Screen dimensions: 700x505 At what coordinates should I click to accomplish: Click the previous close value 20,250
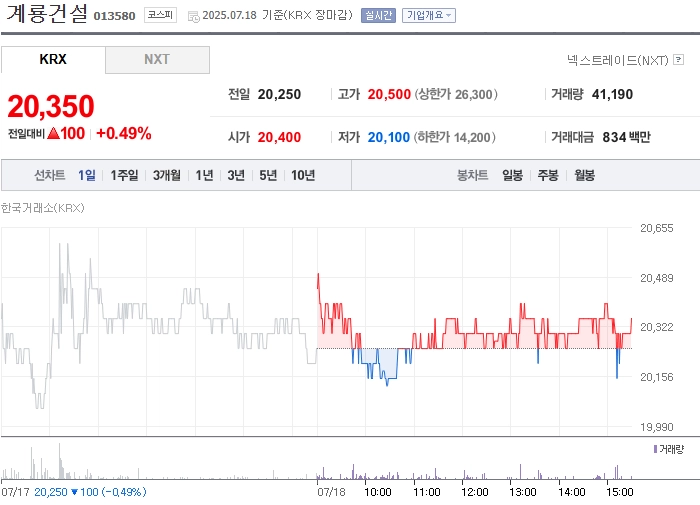pyautogui.click(x=279, y=94)
